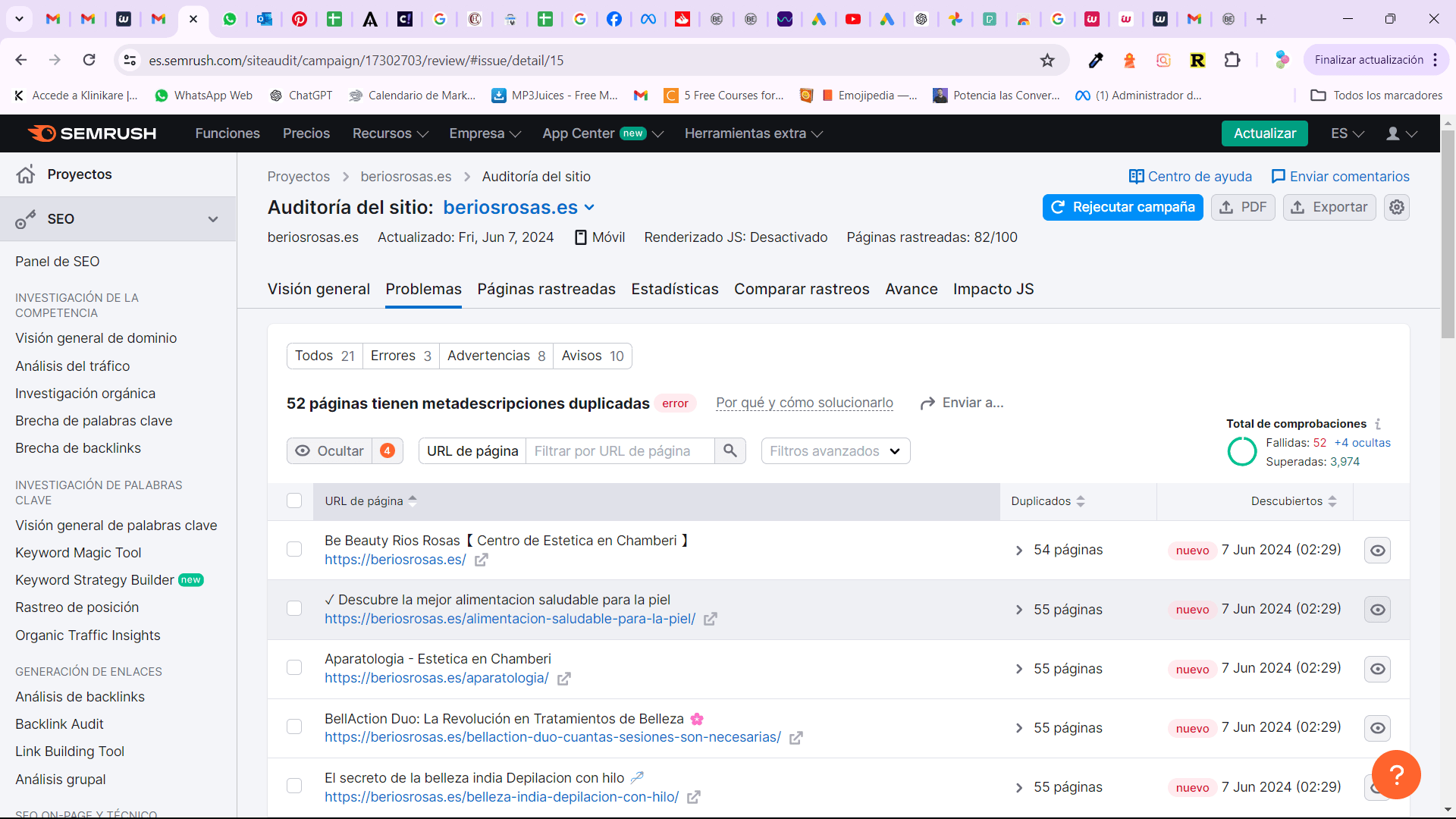
Task: Open browser extensions puzzle icon
Action: 1232,60
